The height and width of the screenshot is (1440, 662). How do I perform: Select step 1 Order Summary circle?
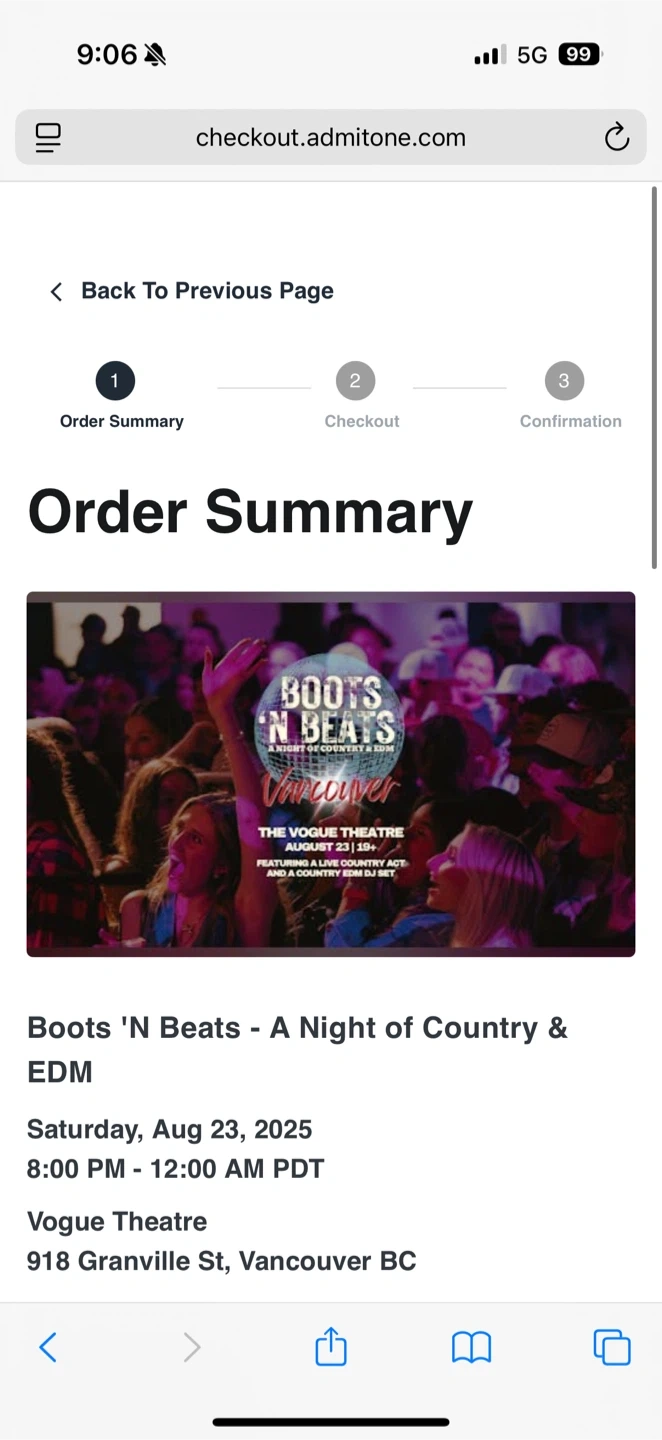click(115, 381)
